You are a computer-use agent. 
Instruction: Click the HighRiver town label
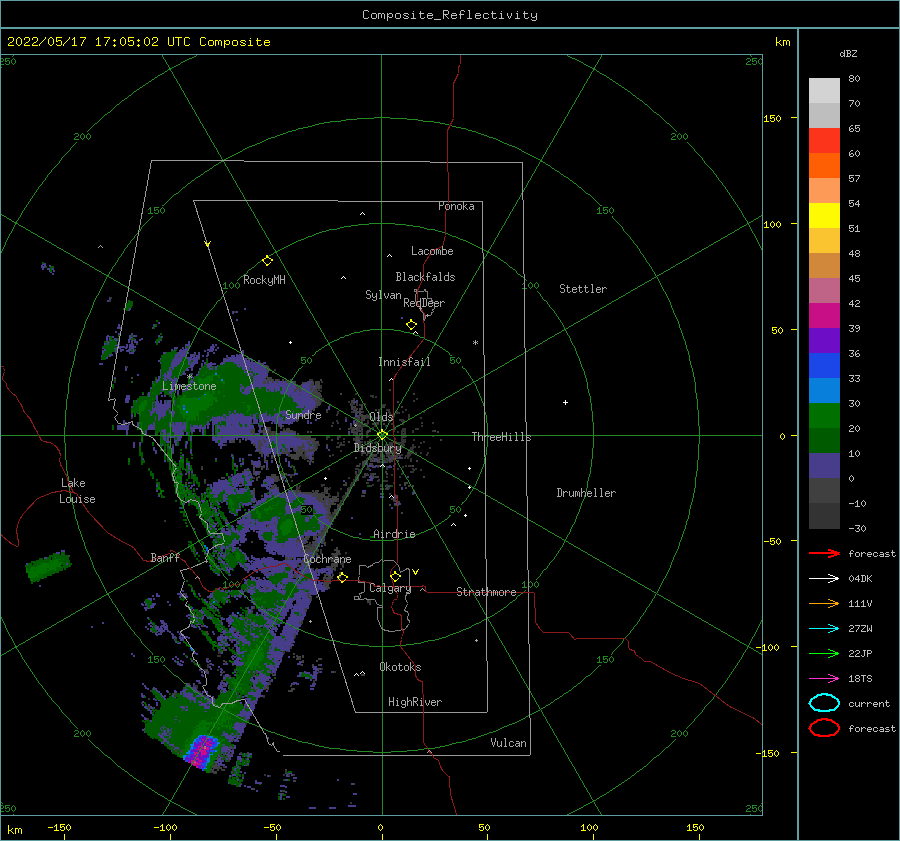pos(415,702)
